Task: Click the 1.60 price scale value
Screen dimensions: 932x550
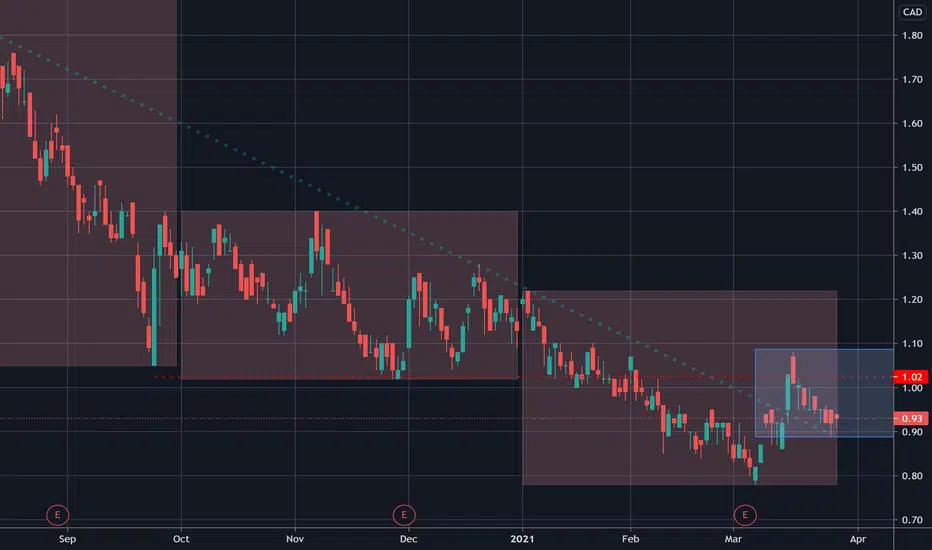Action: pos(912,124)
